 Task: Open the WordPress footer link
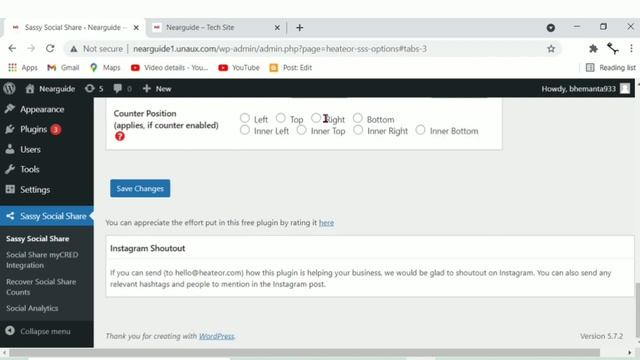point(216,336)
